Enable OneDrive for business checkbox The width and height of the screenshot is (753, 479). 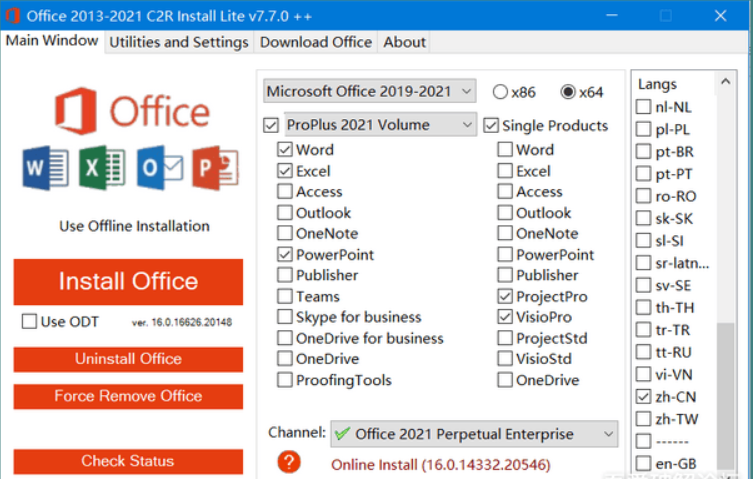coord(285,338)
